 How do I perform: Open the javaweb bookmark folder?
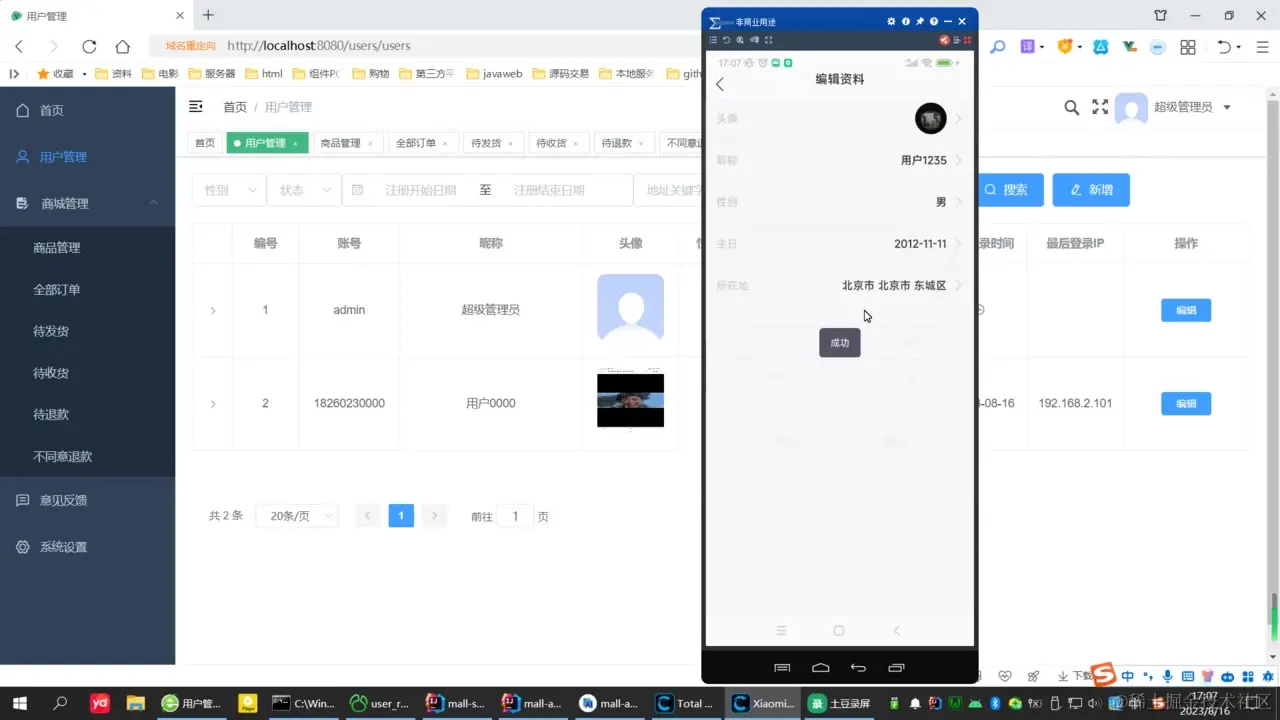(x=495, y=74)
